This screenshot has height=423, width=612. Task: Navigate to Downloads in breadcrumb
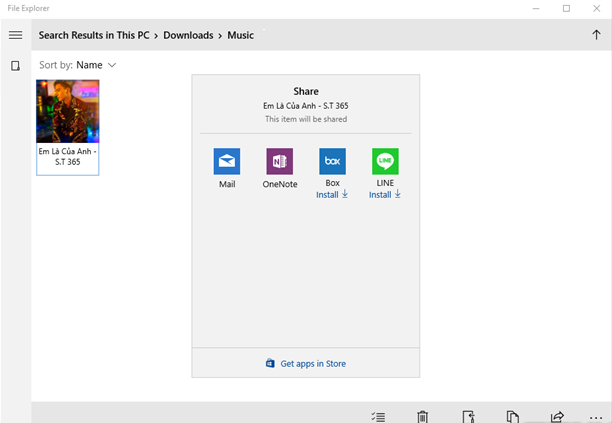pos(188,35)
